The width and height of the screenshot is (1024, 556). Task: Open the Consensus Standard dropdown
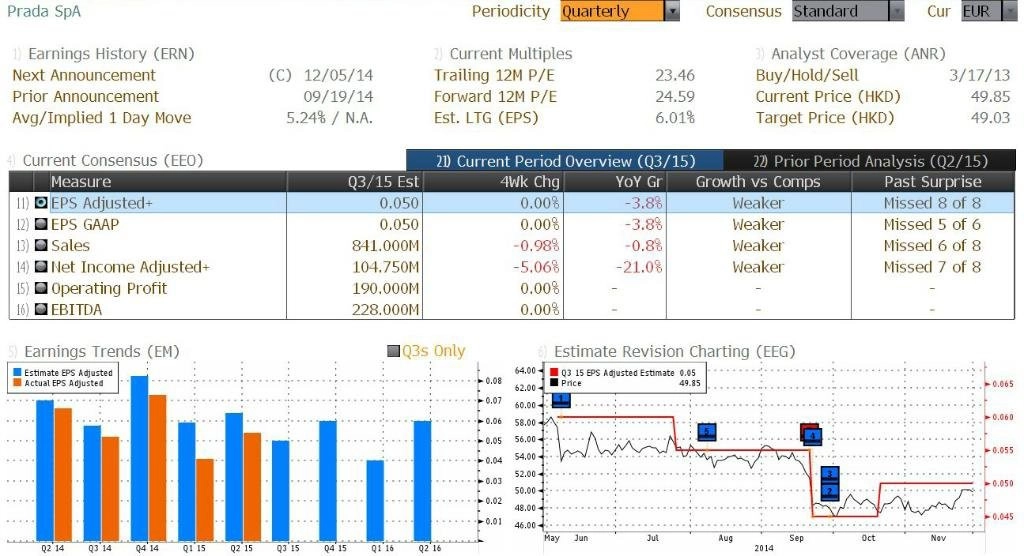[848, 11]
